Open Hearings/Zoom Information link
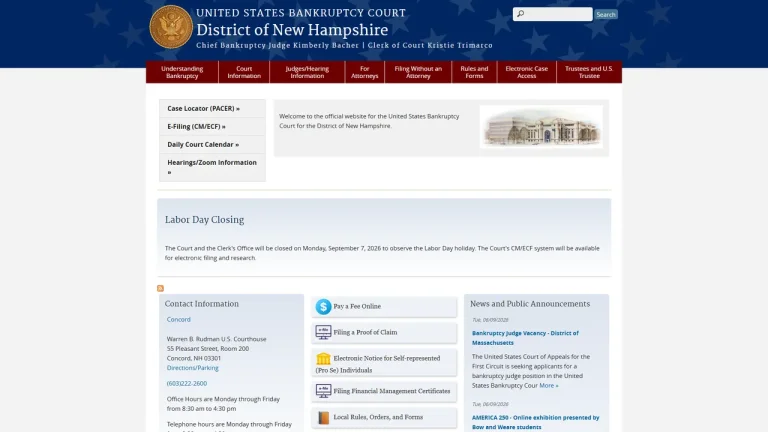Screen dimensions: 768x432 [212, 167]
